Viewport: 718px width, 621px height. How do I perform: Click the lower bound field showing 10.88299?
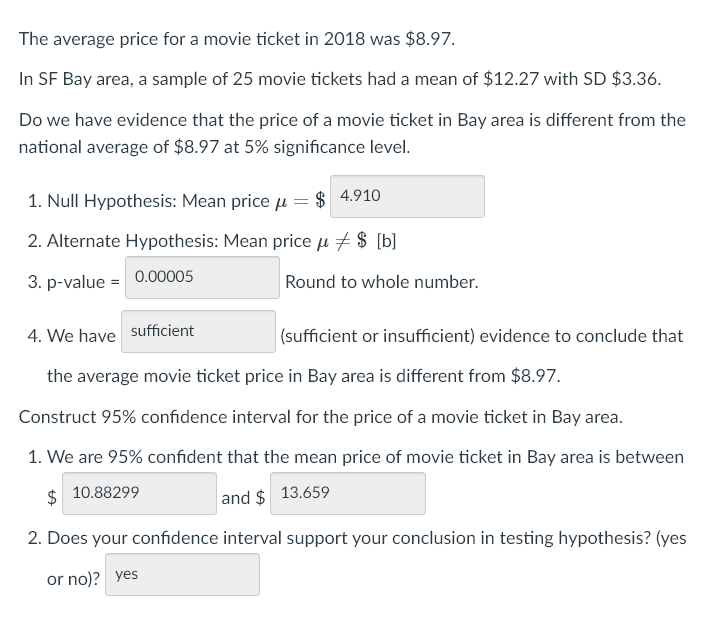click(139, 494)
